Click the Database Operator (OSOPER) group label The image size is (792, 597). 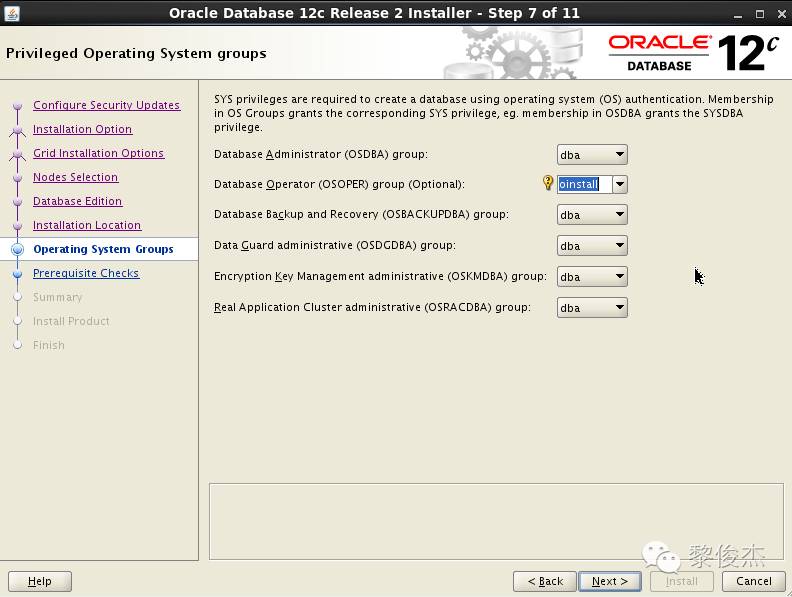tap(339, 184)
